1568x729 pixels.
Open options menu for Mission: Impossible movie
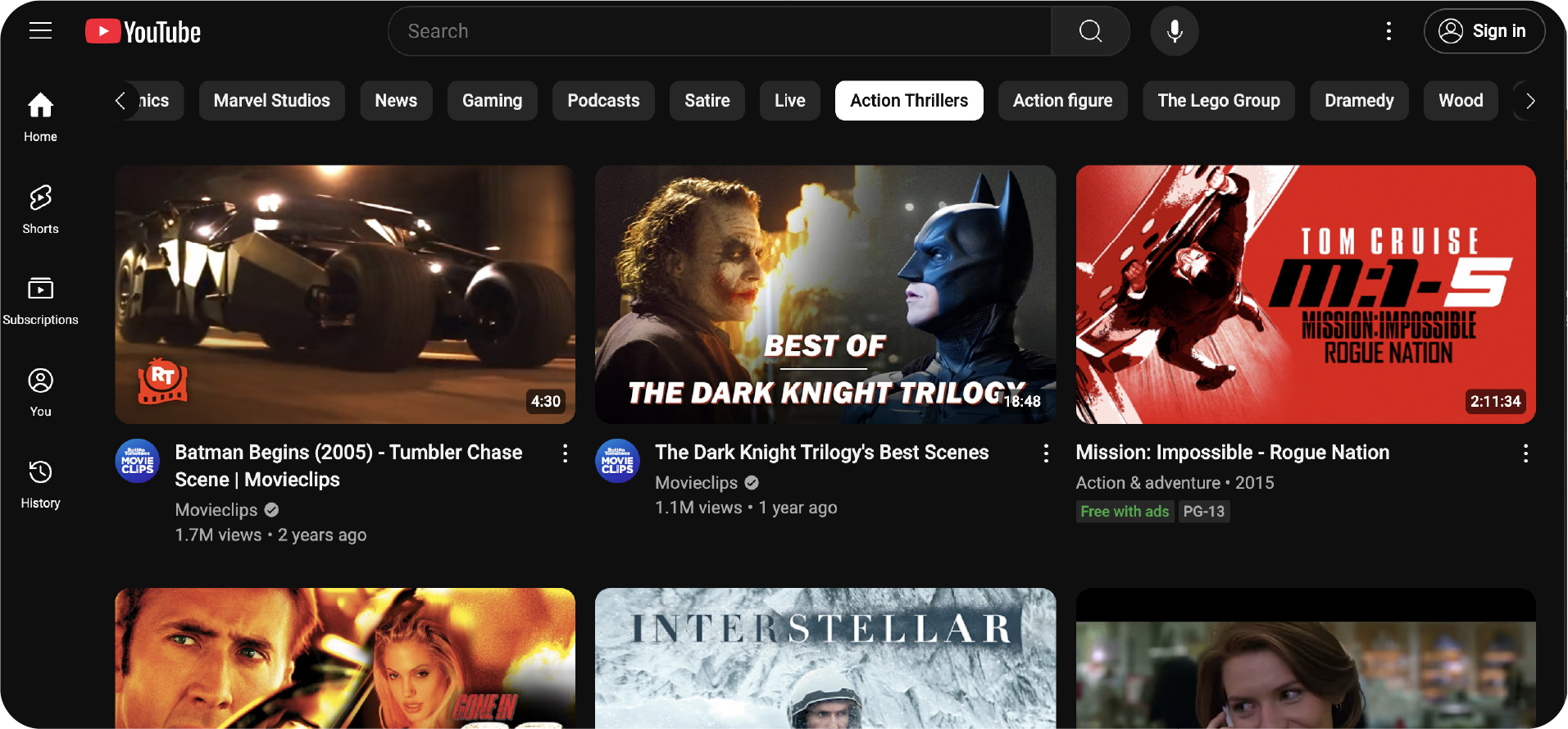1525,453
